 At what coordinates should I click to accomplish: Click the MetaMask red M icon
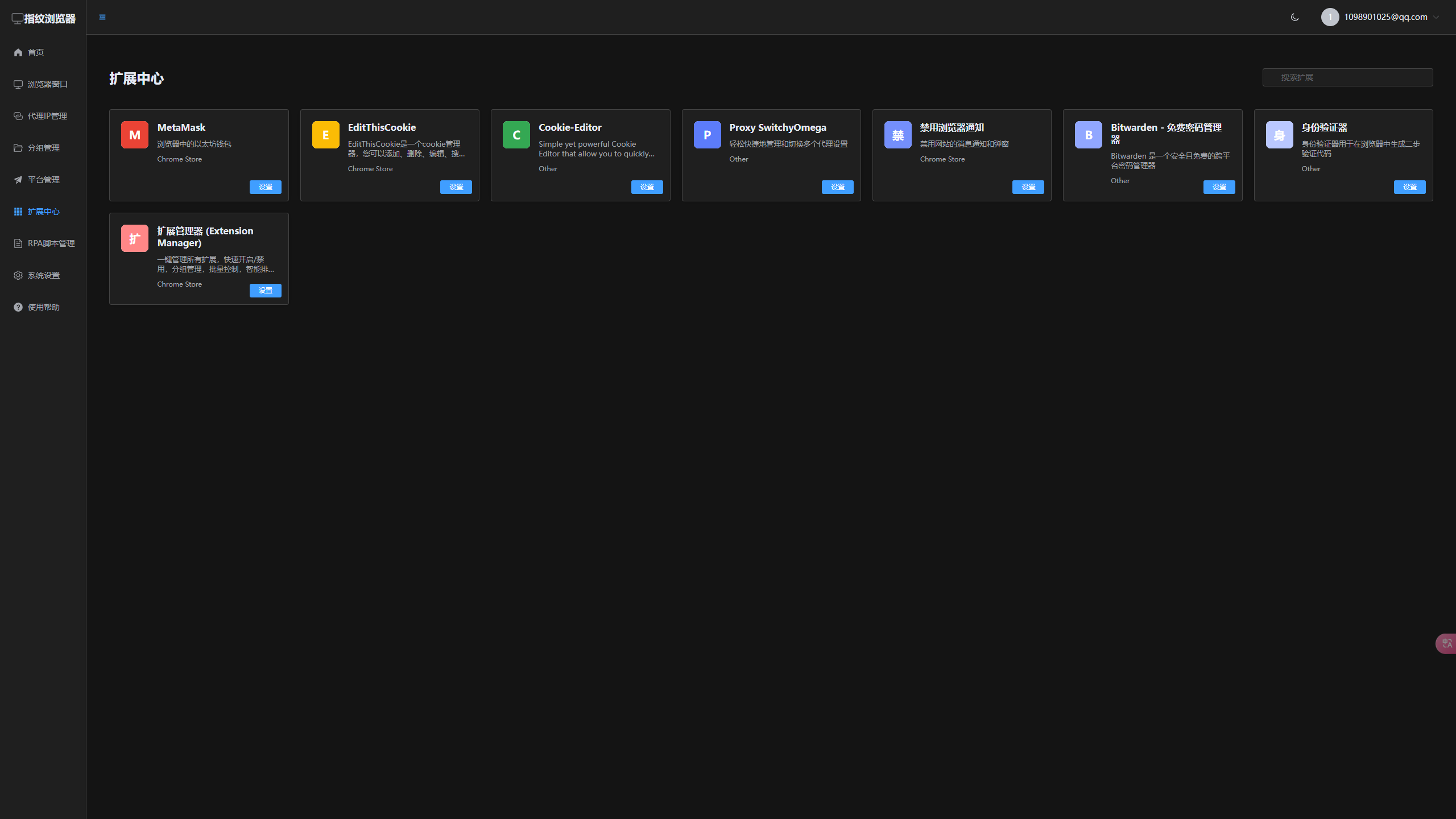click(x=135, y=135)
